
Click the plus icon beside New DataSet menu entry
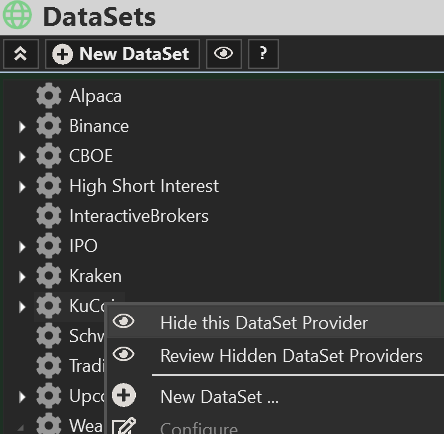point(124,395)
